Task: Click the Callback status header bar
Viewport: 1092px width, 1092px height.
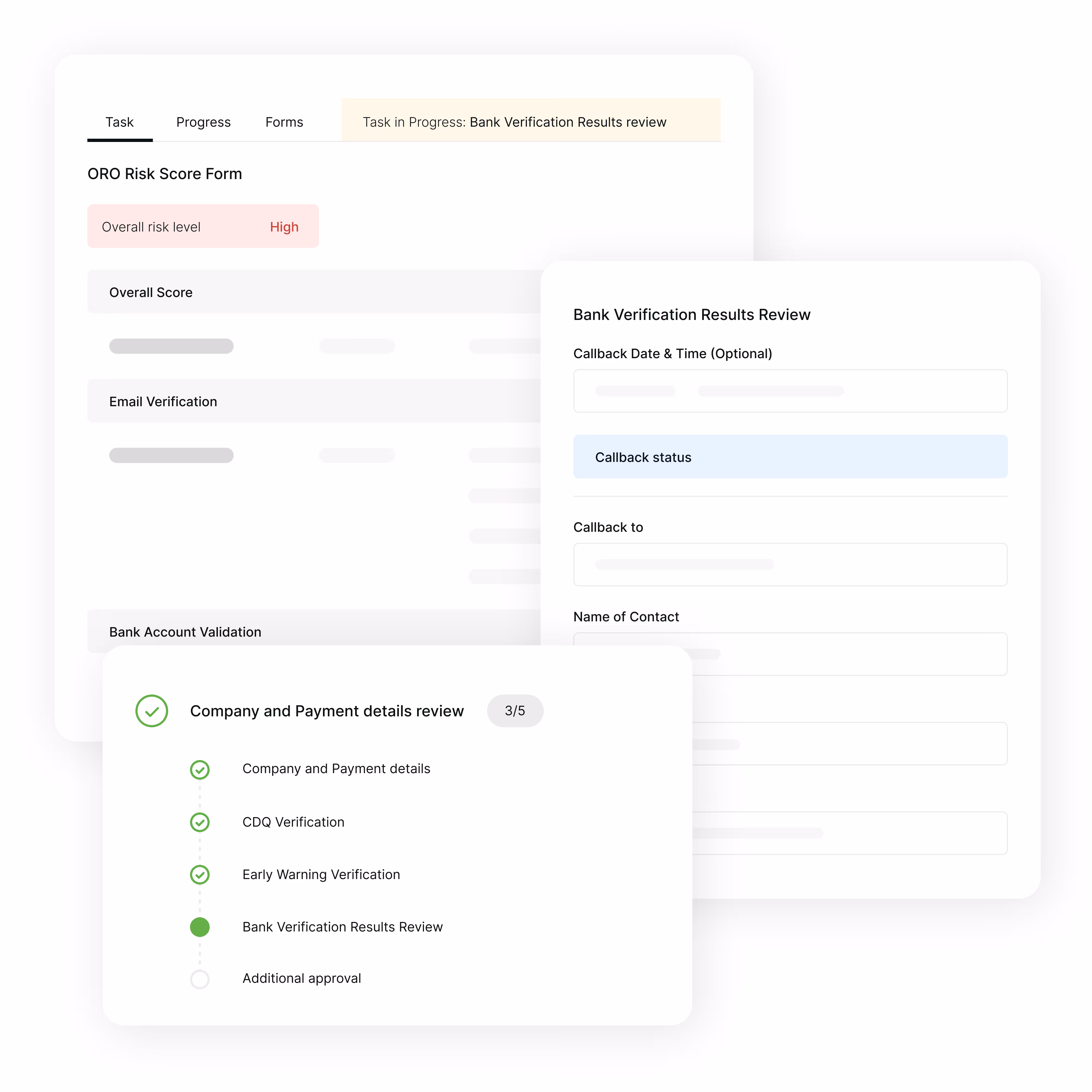Action: 790,457
